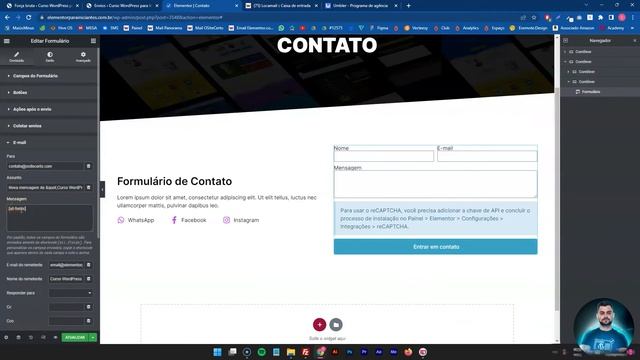The height and width of the screenshot is (360, 640).
Task: Click the form's E-mail input on the page
Action: click(487, 156)
